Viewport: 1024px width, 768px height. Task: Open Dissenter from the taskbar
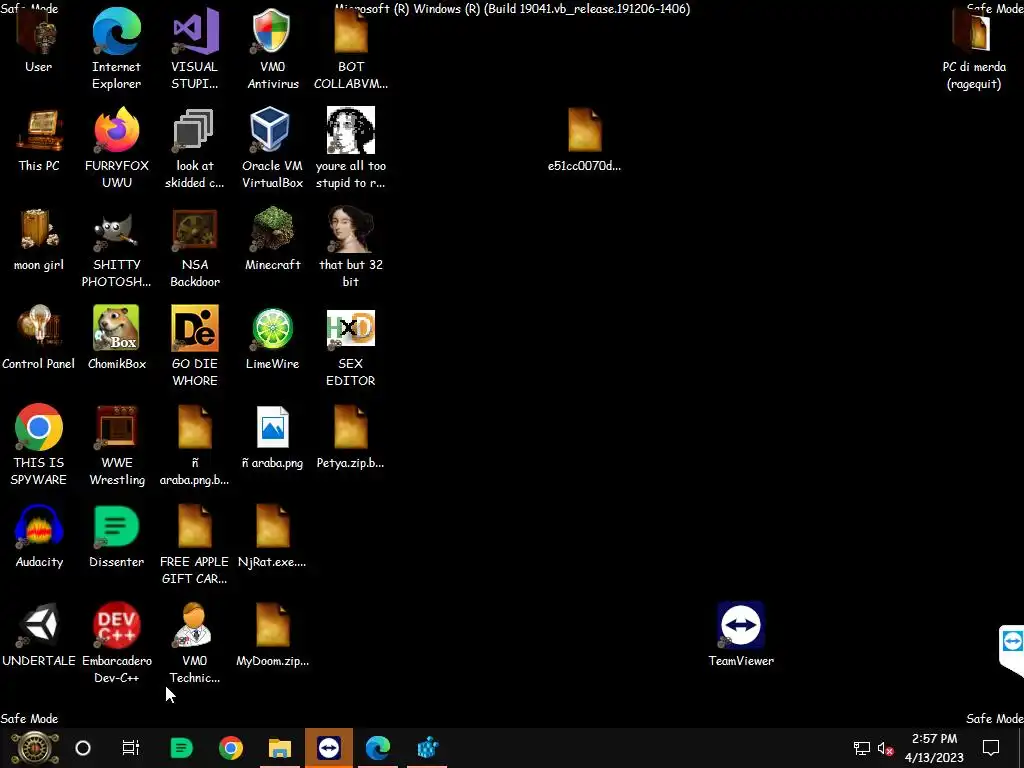pos(181,748)
